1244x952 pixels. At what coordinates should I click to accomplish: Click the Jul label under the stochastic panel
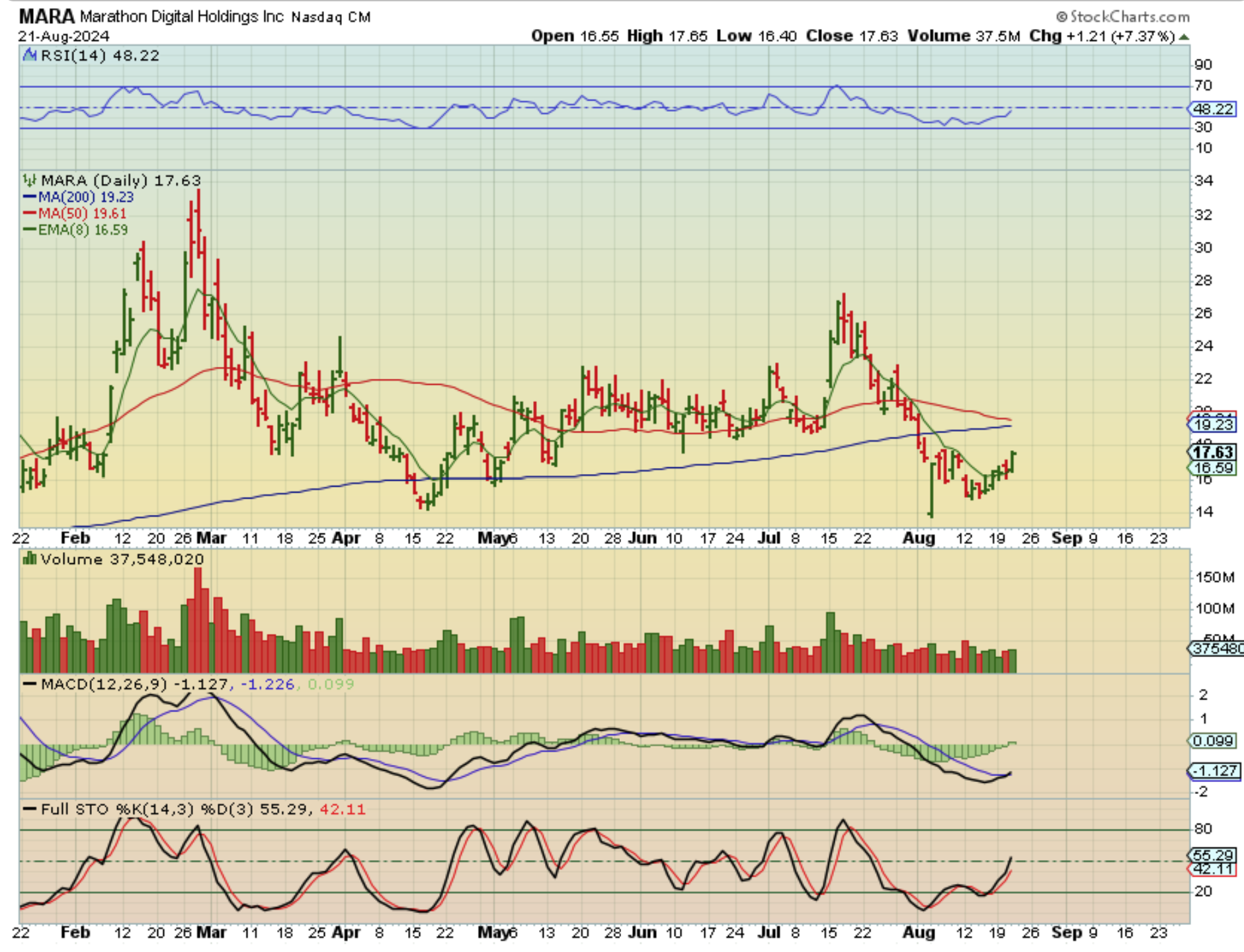(769, 933)
